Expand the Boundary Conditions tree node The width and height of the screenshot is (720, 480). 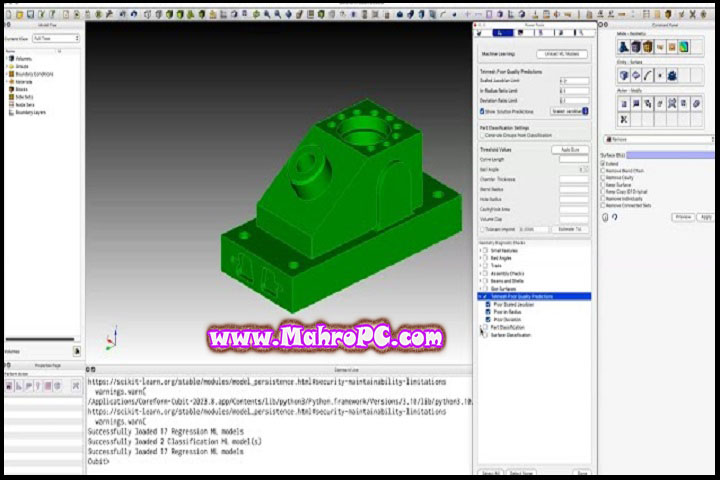pyautogui.click(x=6, y=74)
